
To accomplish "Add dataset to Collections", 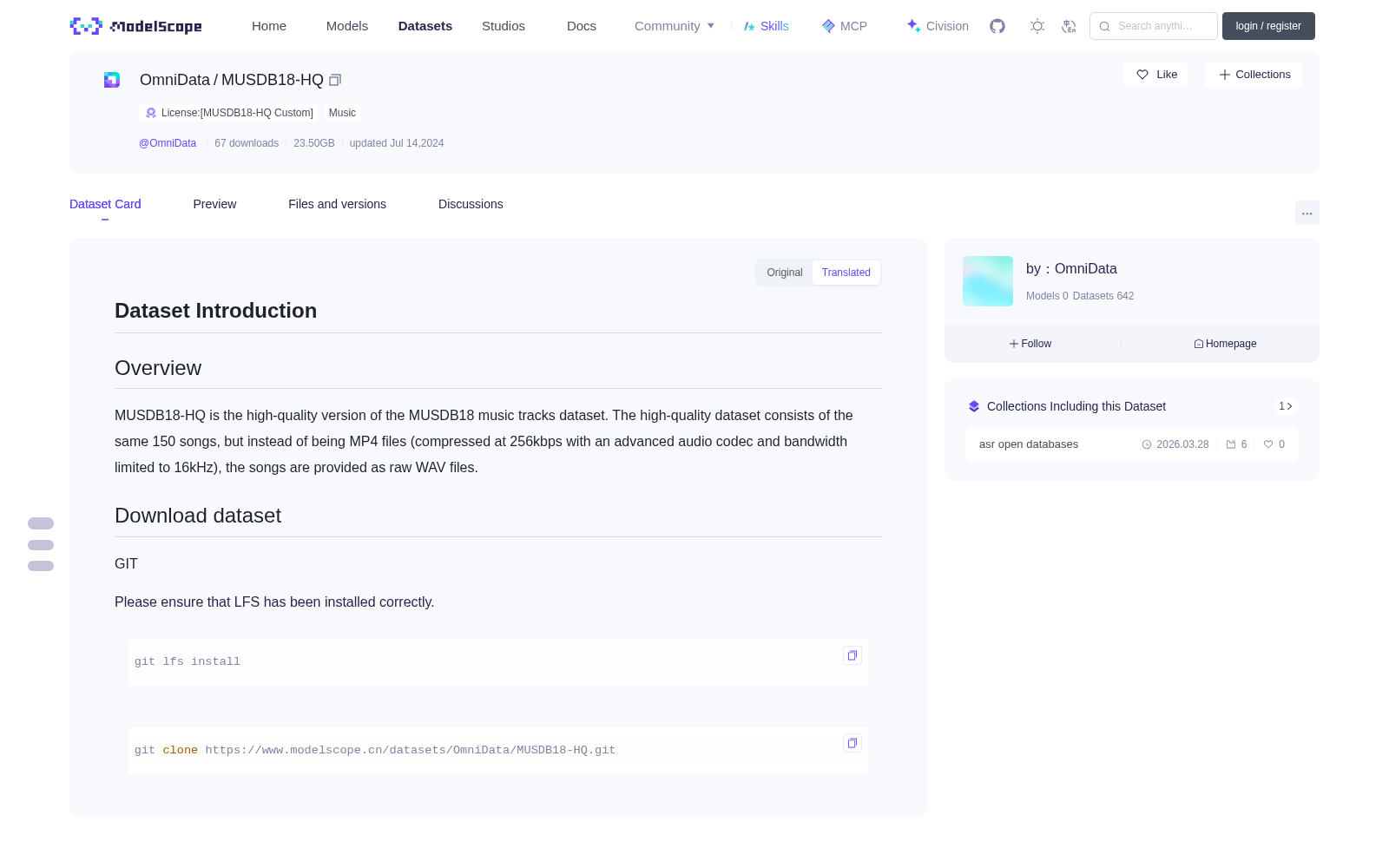I will point(1254,75).
